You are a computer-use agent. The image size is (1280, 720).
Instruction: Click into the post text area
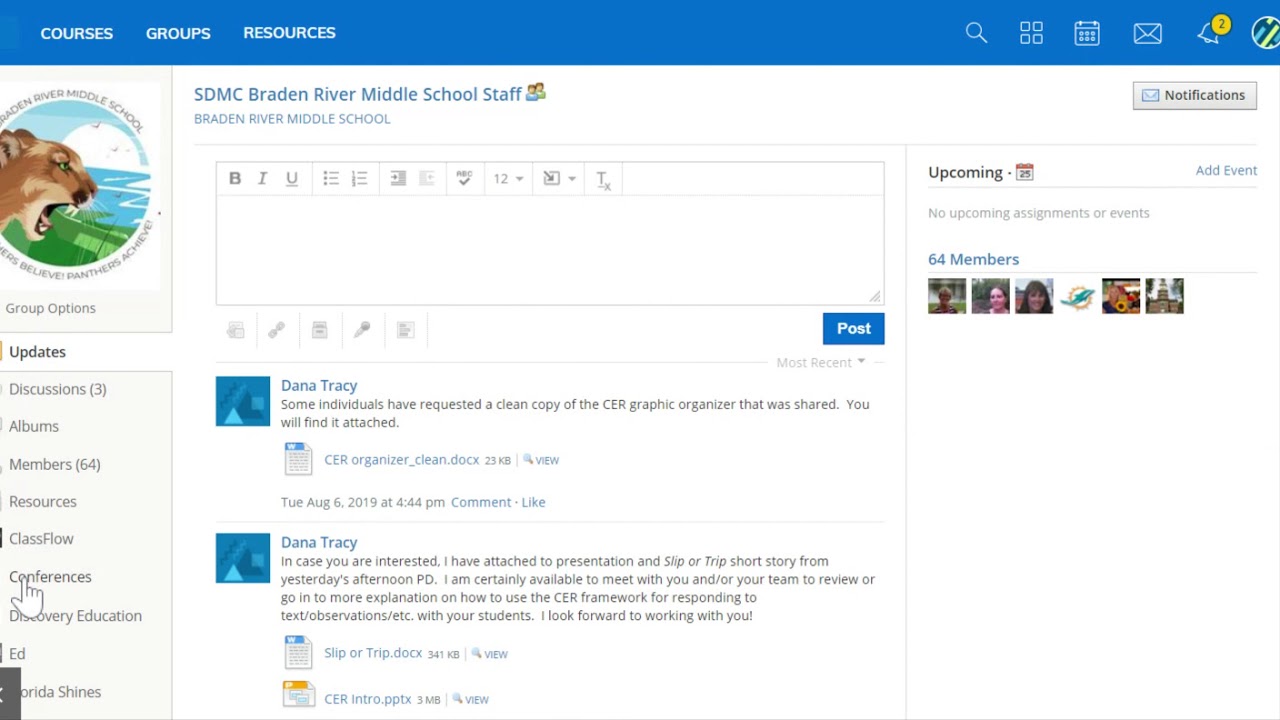click(x=550, y=250)
